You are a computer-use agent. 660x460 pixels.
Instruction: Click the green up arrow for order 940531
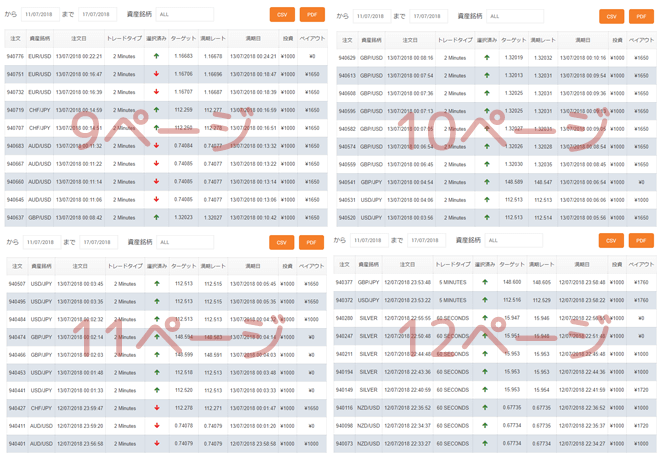pyautogui.click(x=487, y=199)
